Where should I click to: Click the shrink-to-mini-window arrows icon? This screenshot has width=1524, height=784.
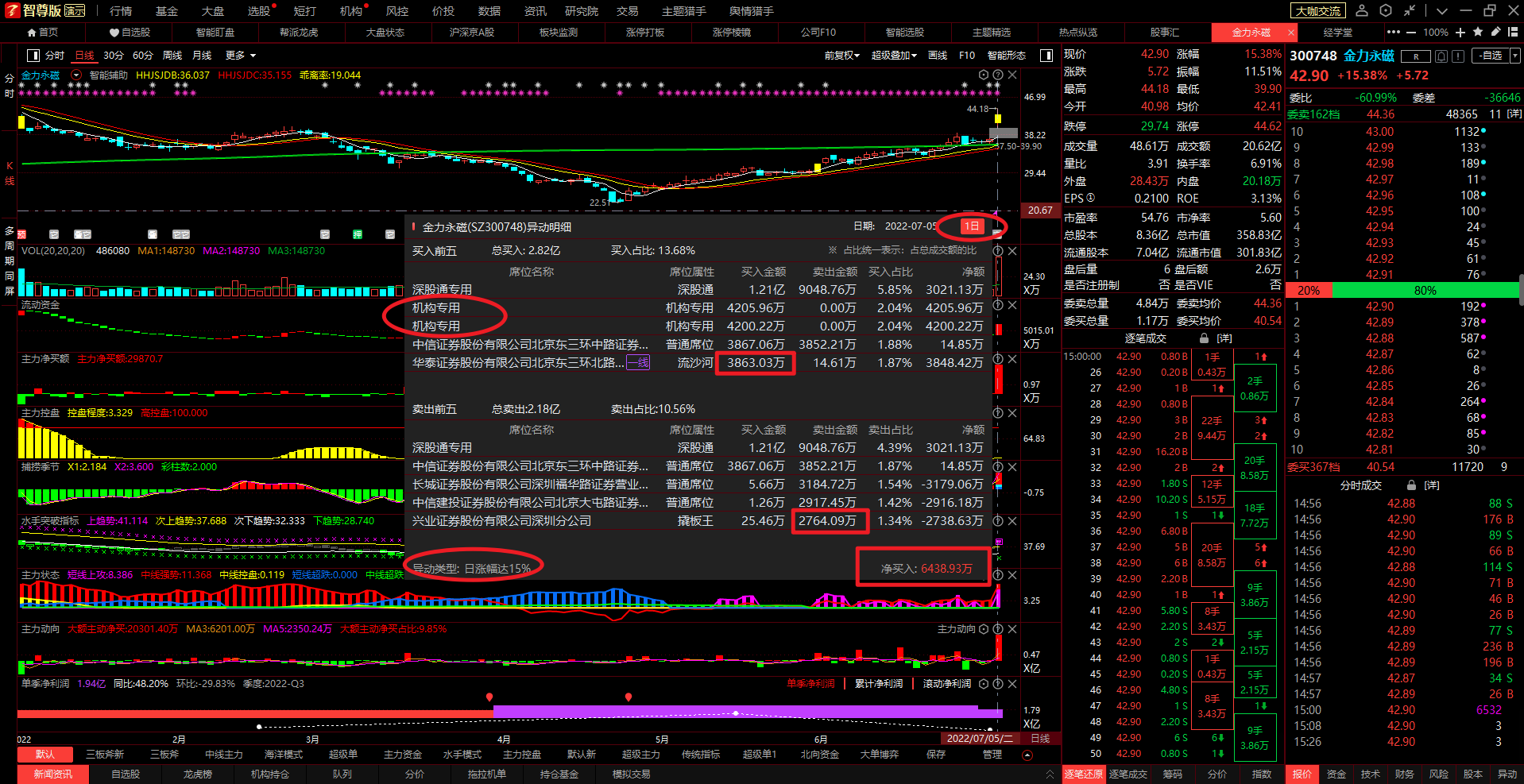coord(1410,10)
